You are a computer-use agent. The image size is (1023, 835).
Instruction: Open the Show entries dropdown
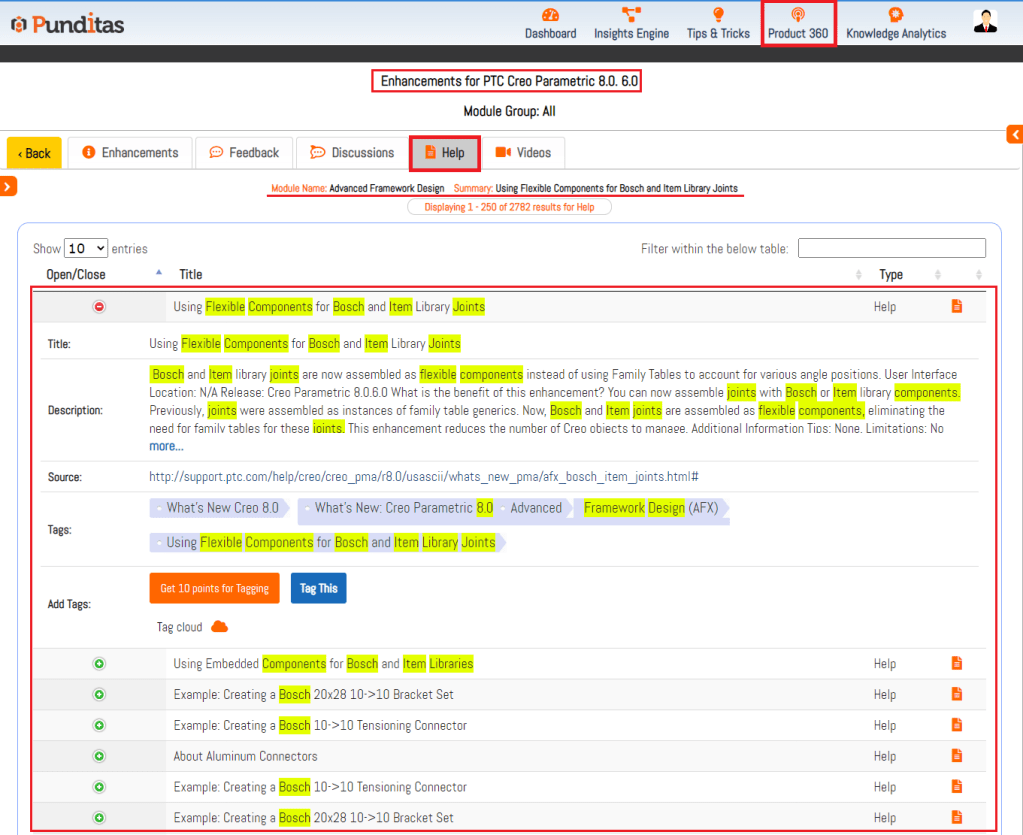coord(86,248)
